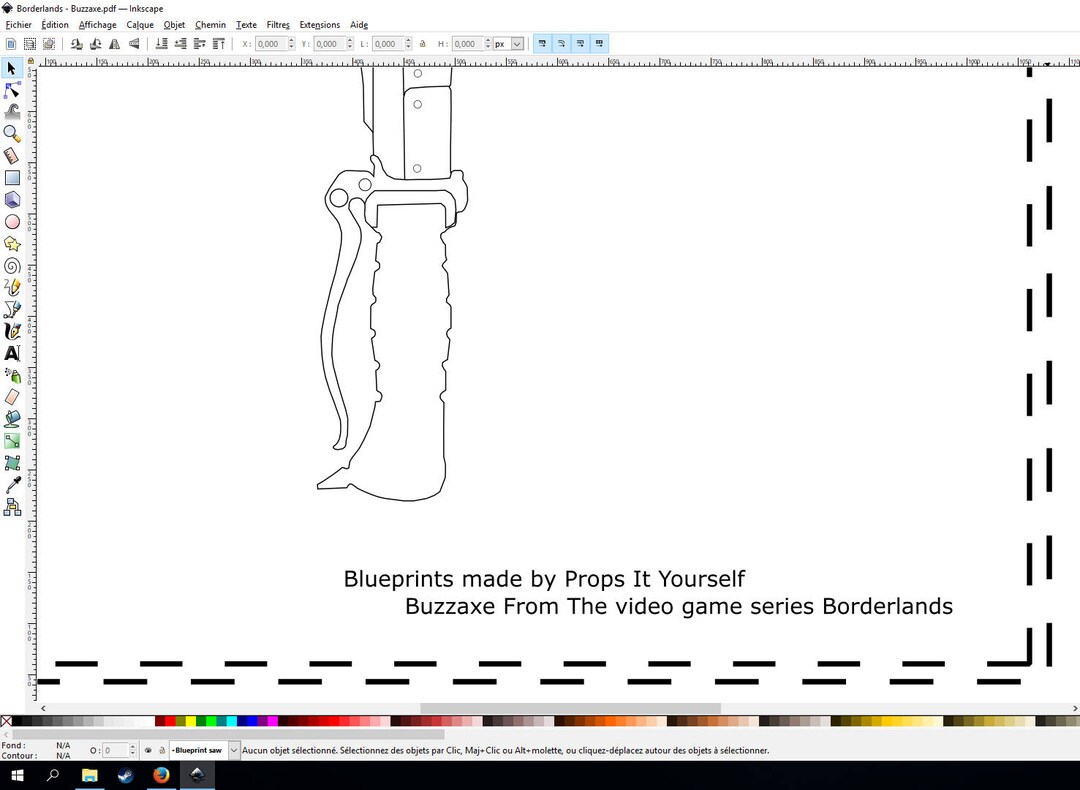Activate the Zoom tool
Viewport: 1080px width, 790px height.
pyautogui.click(x=12, y=133)
